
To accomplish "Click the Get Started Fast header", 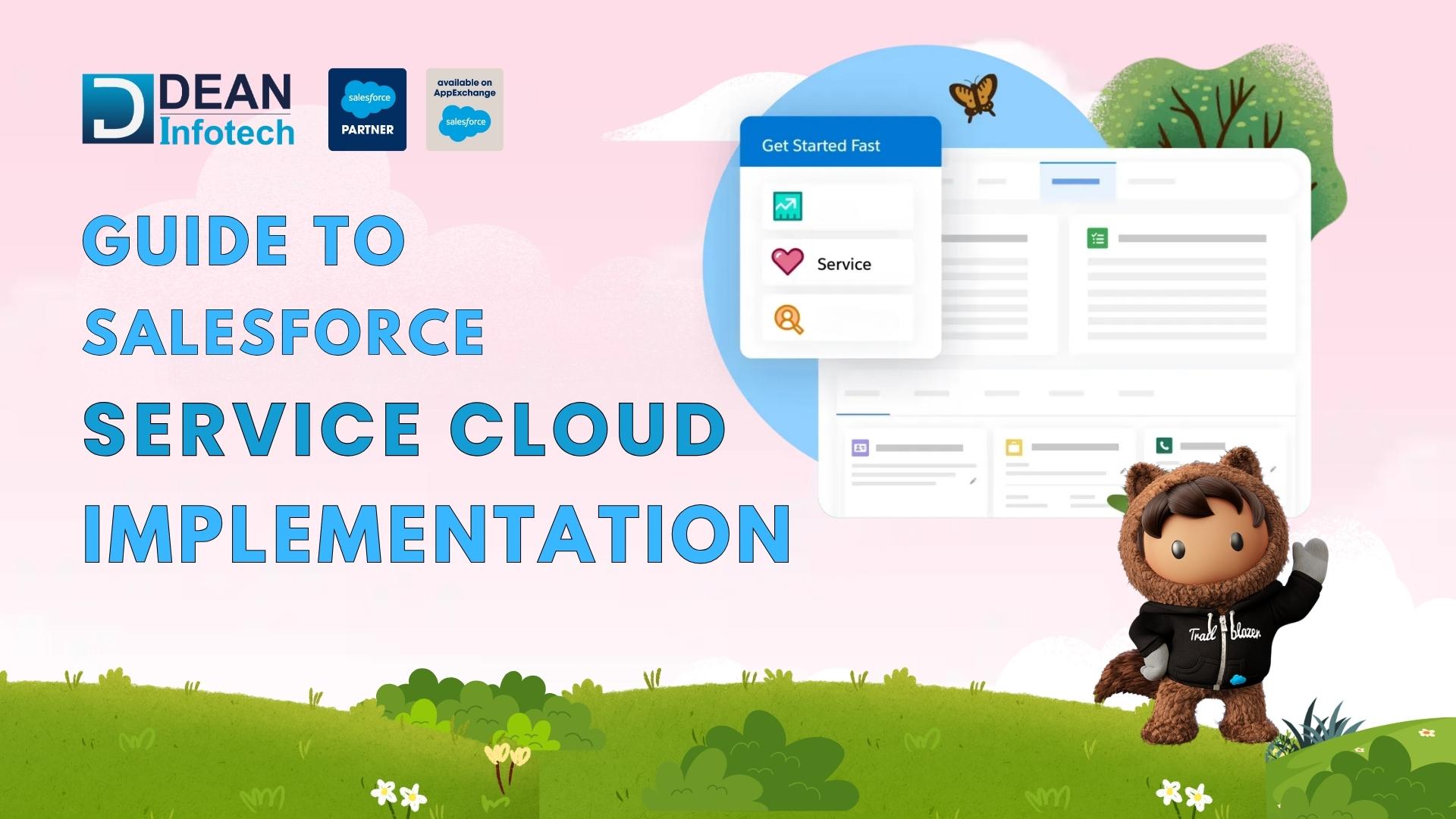I will coord(821,144).
